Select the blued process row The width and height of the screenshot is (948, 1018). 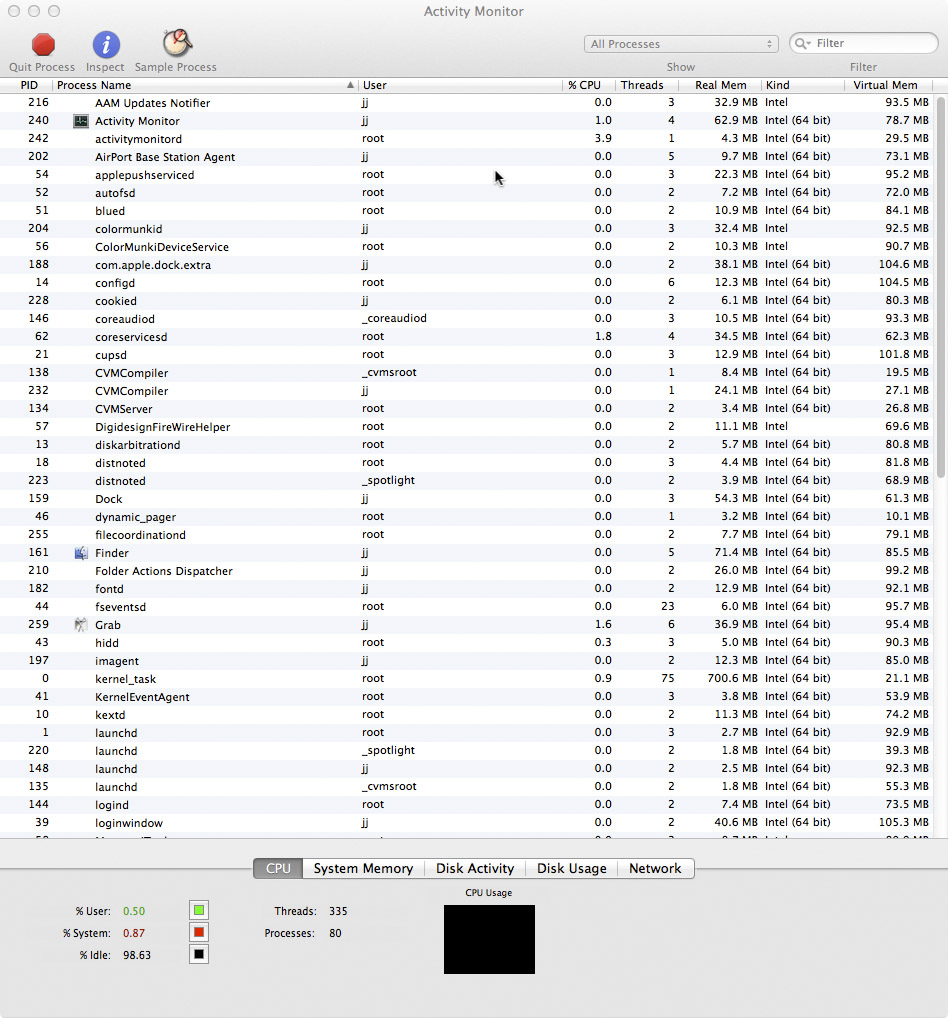[468, 210]
